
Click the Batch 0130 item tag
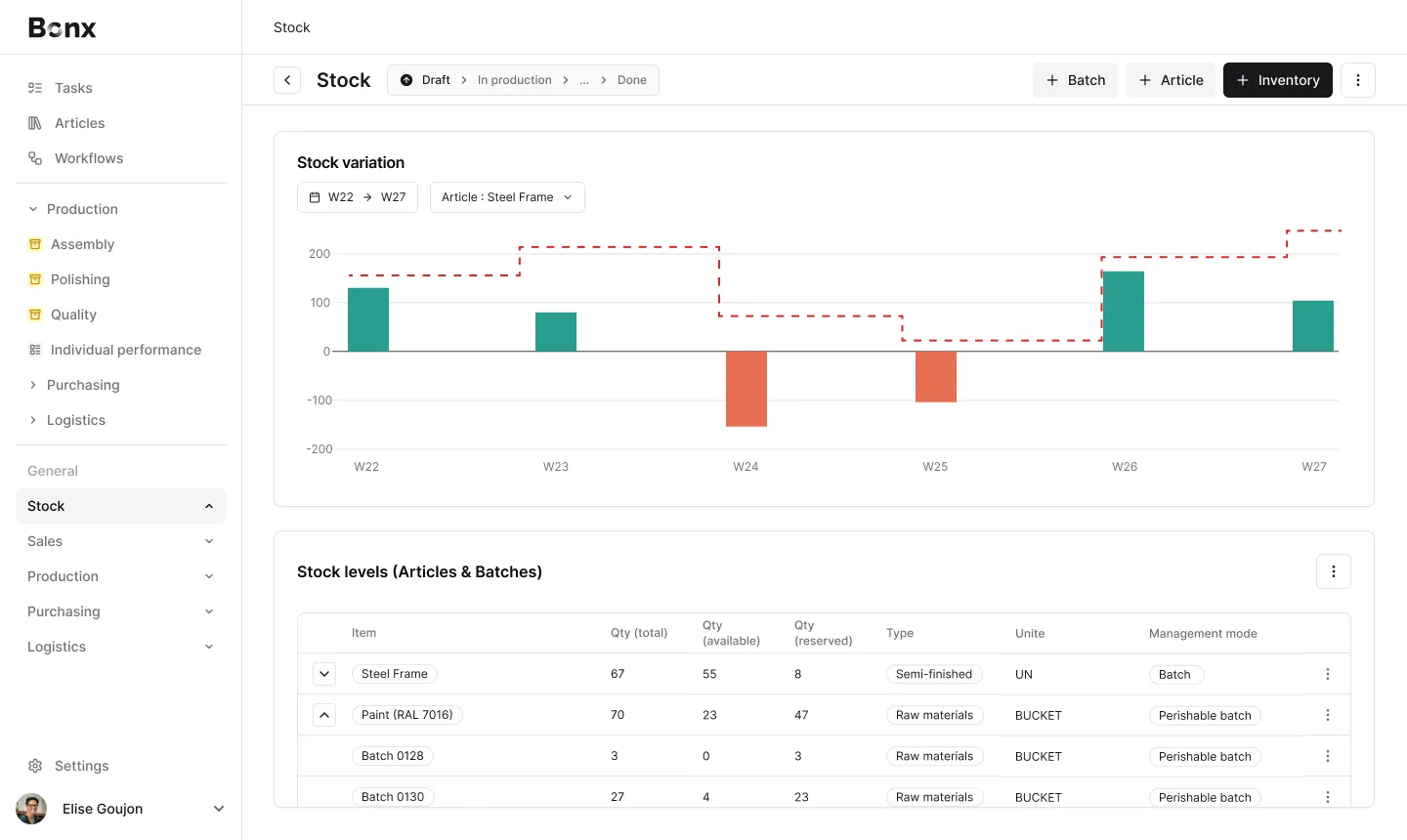click(393, 797)
